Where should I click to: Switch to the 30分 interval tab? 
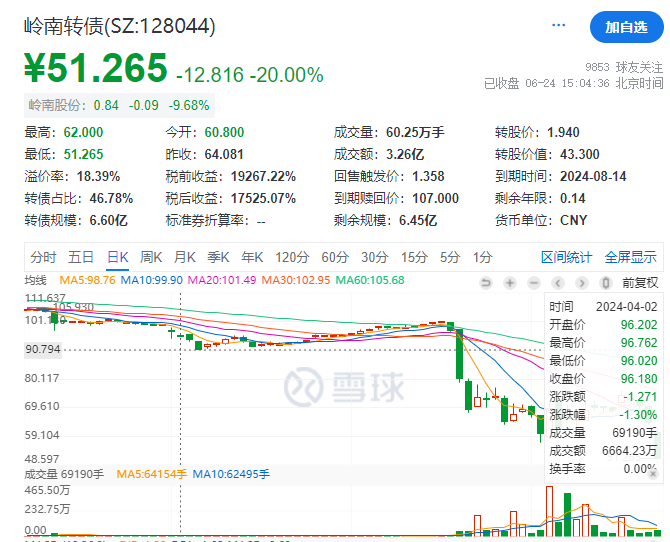coord(375,257)
